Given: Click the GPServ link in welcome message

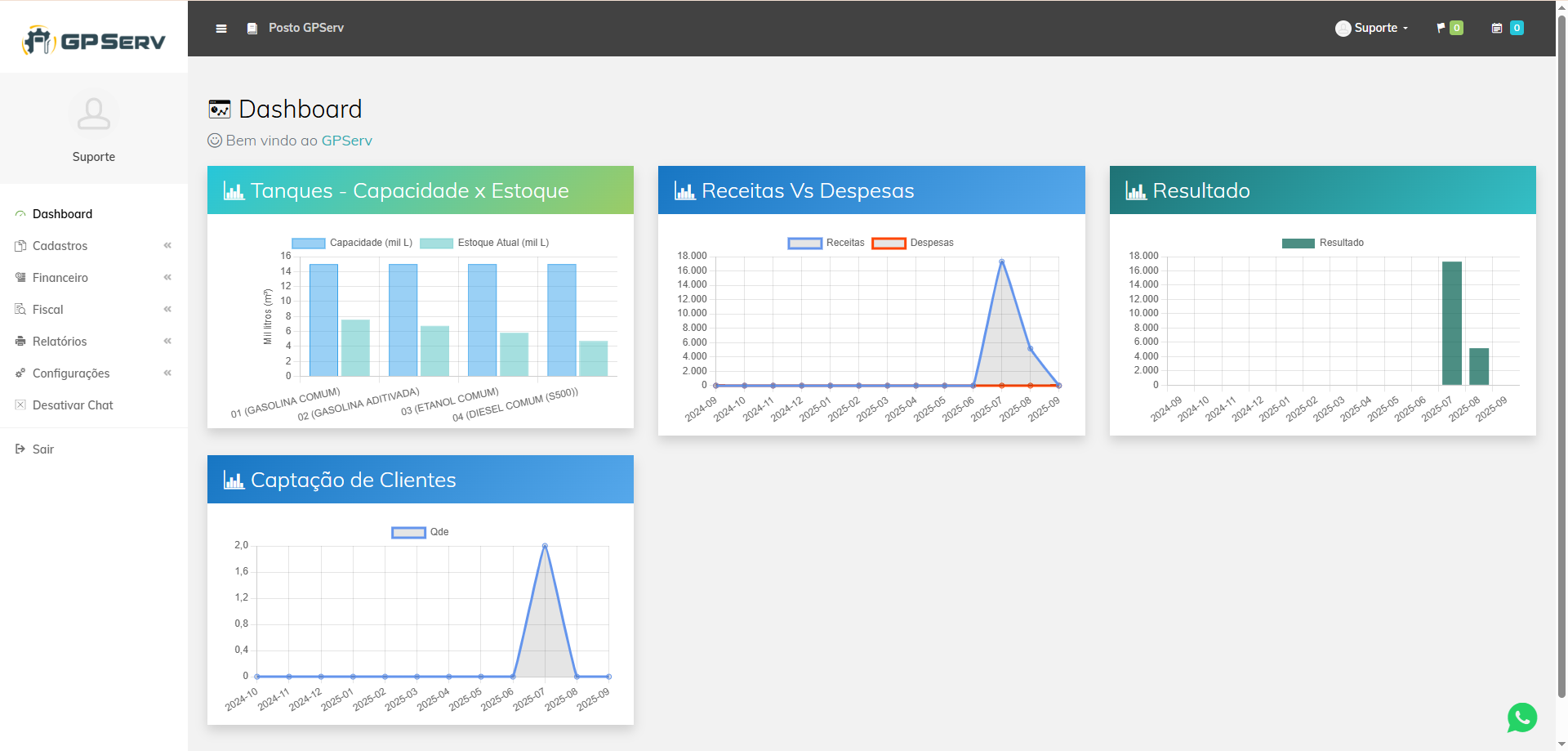Looking at the screenshot, I should point(346,140).
